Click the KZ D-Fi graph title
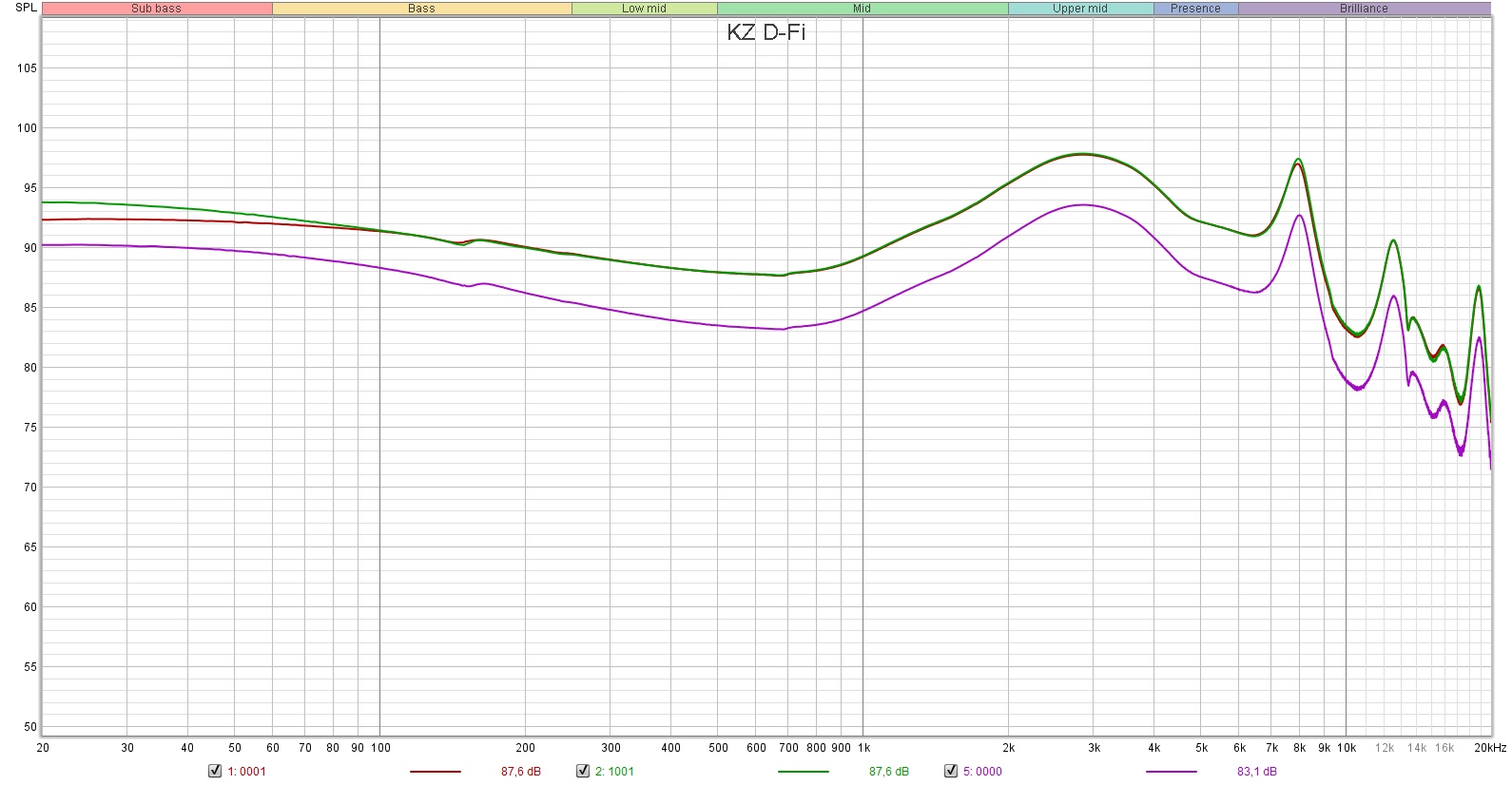The image size is (1512, 785). (766, 32)
